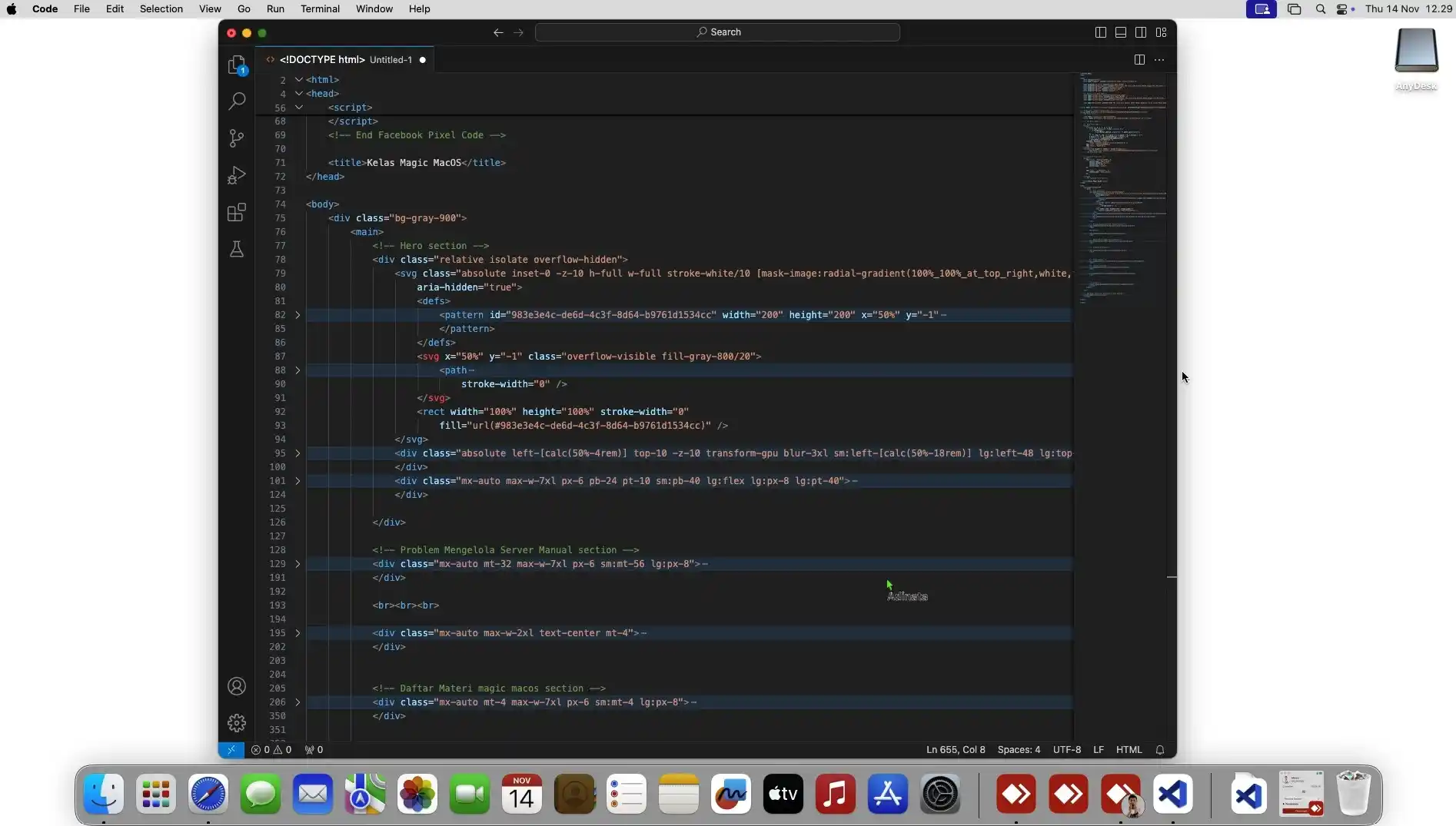This screenshot has height=826, width=1456.
Task: Open the Manage gear menu
Action: [x=237, y=723]
